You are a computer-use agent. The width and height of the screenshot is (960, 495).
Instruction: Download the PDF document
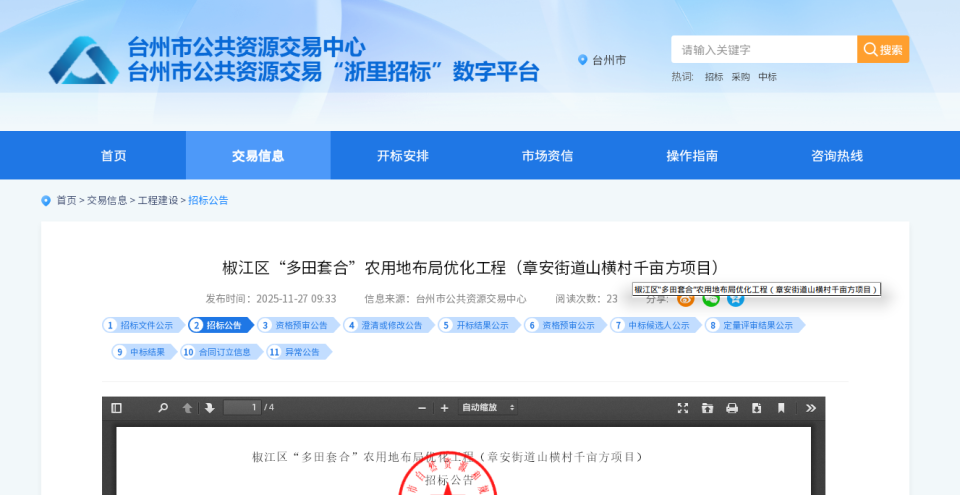coord(757,408)
